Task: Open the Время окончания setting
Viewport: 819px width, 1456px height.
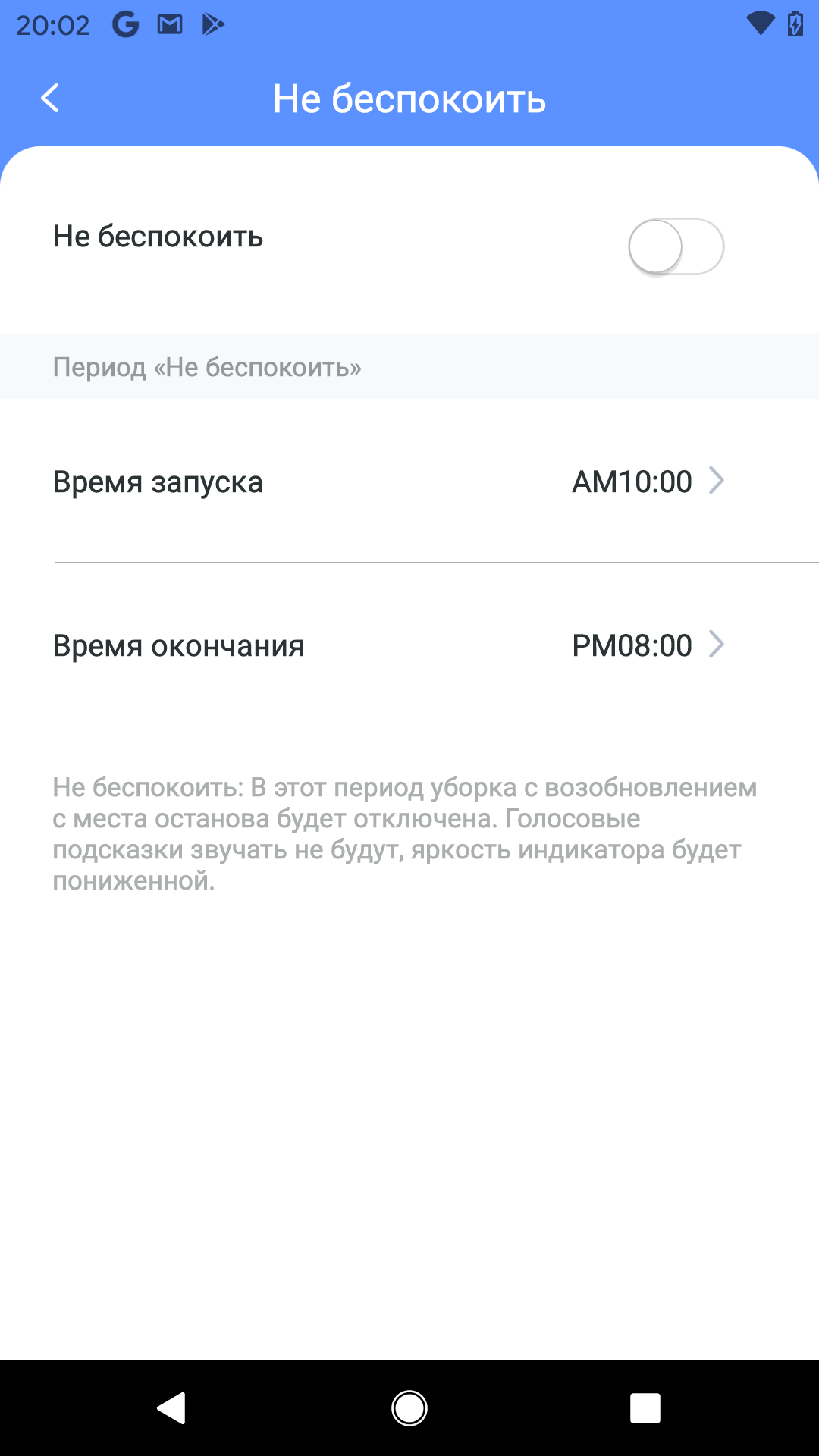Action: 178,646
